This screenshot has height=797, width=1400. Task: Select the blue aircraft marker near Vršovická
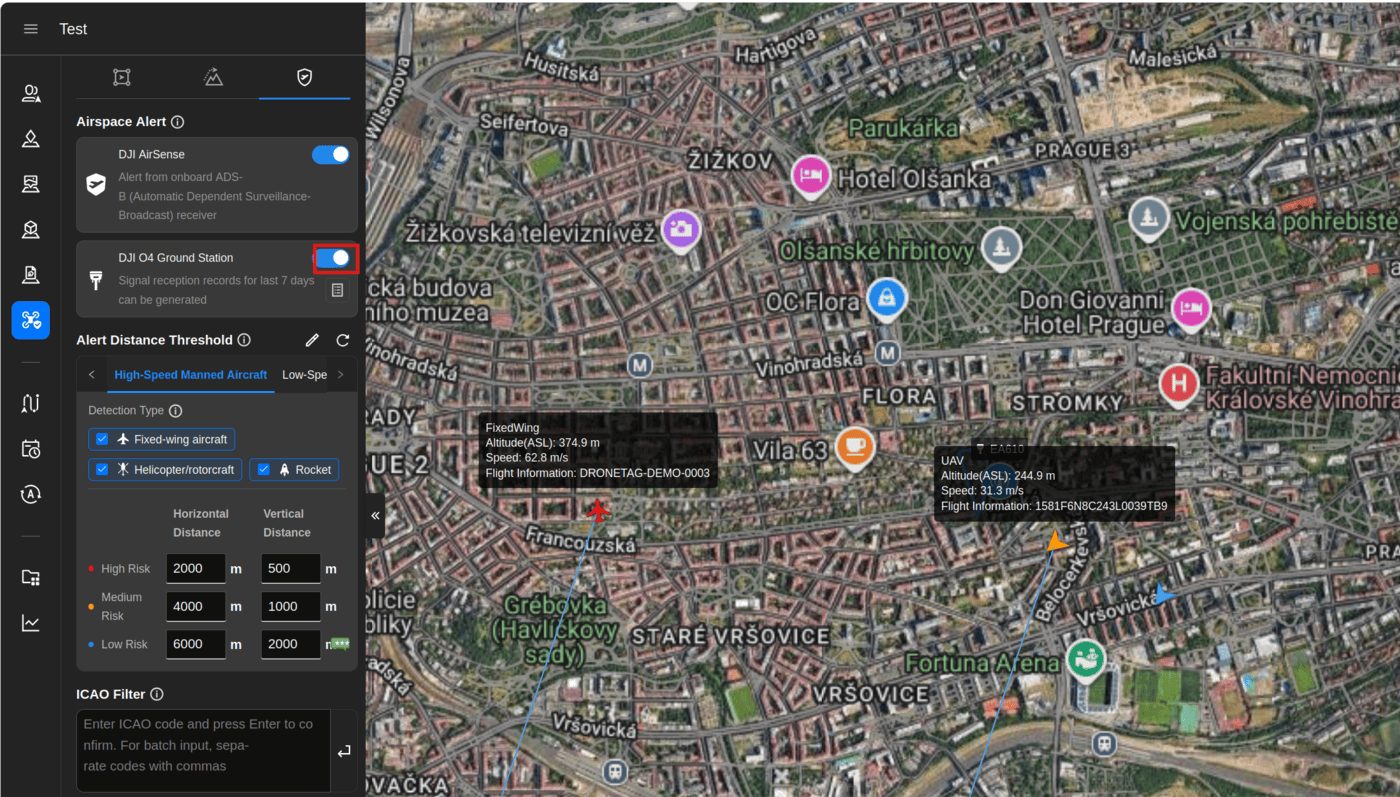click(x=1163, y=594)
